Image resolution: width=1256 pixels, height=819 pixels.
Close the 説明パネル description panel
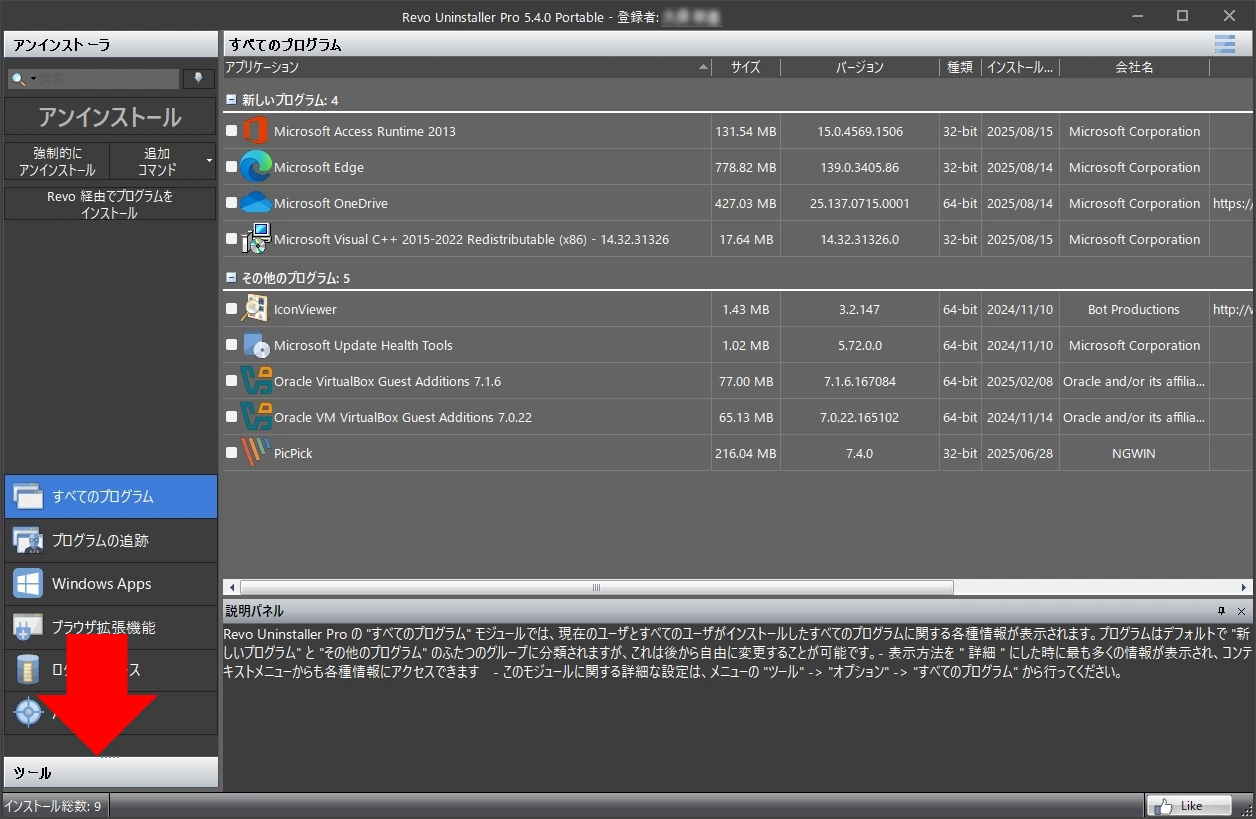1241,611
